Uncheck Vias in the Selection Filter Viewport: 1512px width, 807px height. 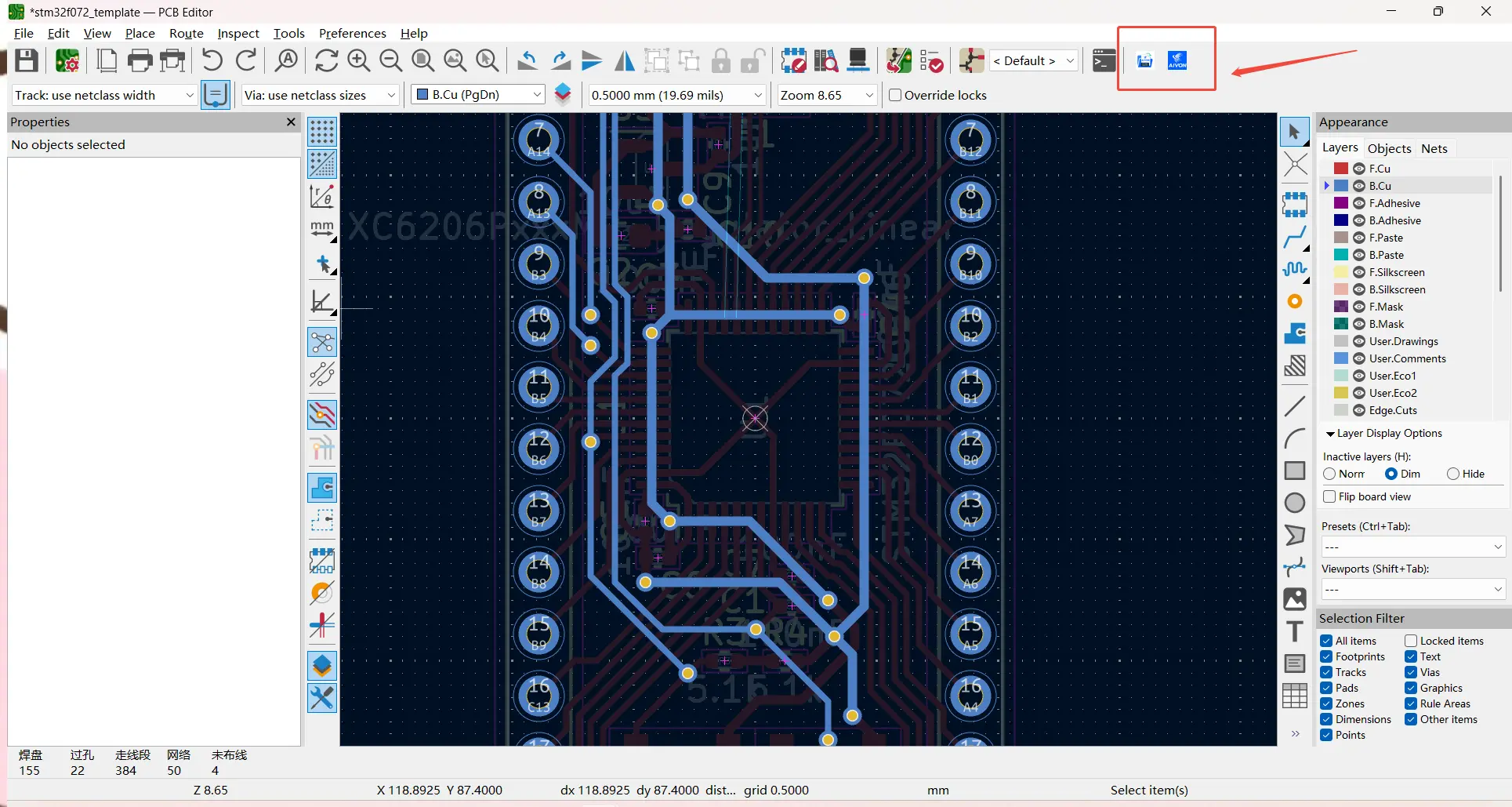click(1411, 672)
